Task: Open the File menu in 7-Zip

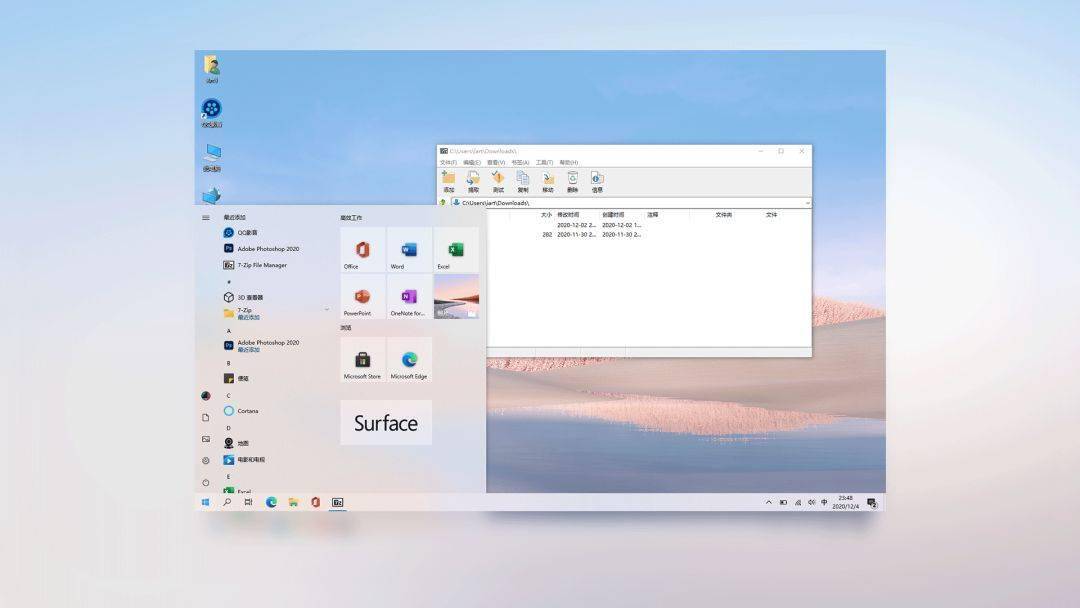Action: (448, 163)
